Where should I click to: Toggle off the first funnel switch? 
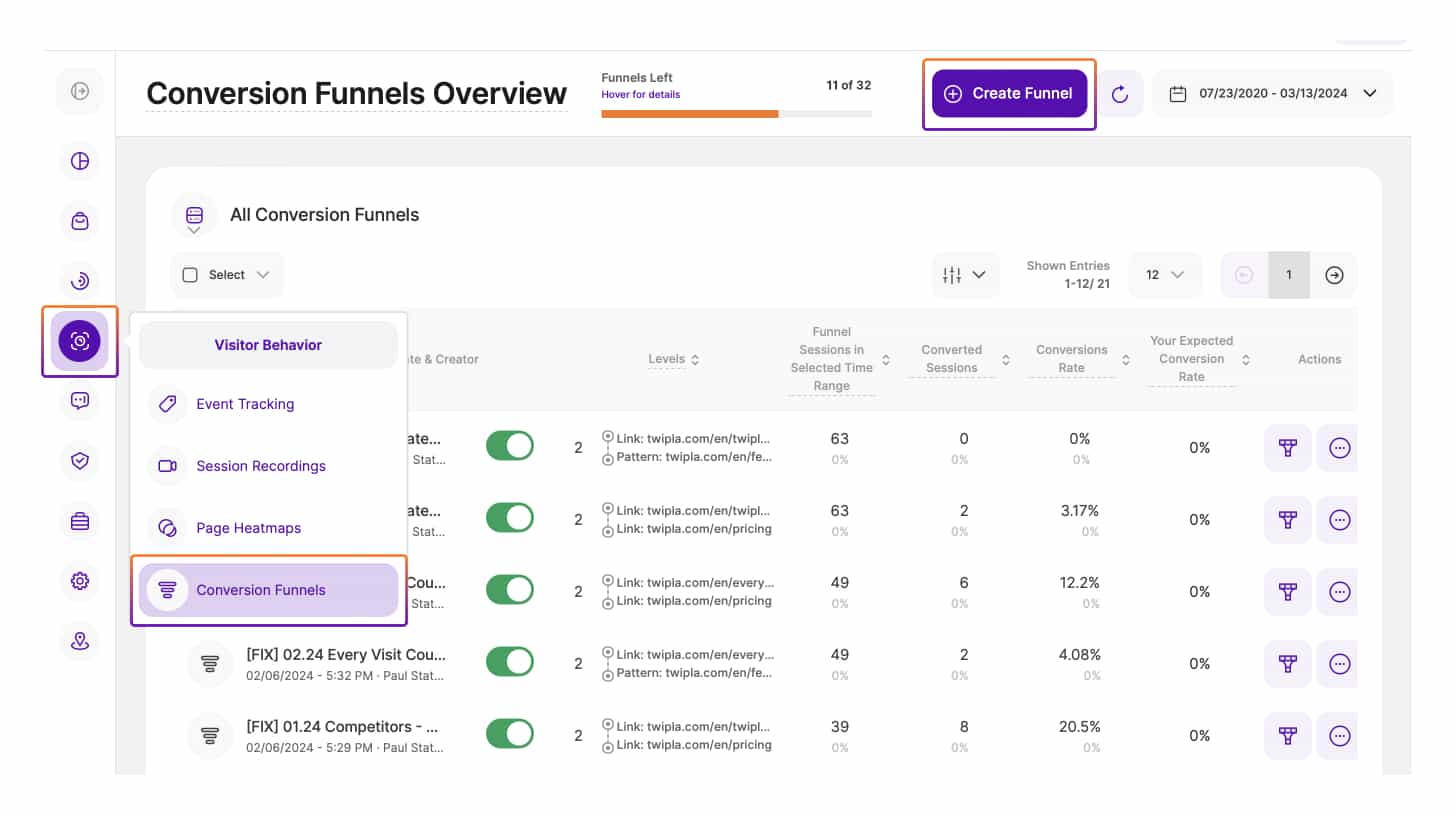pyautogui.click(x=510, y=447)
